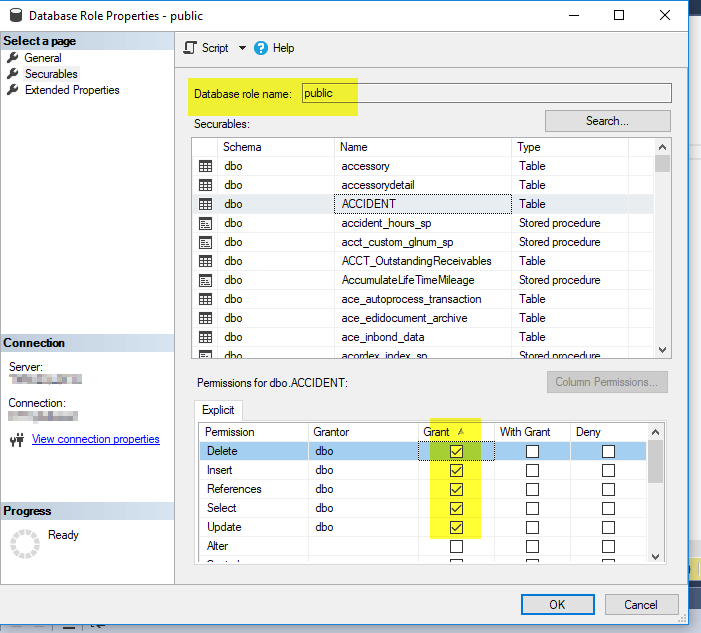Click the table icon for ace_autoprocess_transaction

(205, 299)
